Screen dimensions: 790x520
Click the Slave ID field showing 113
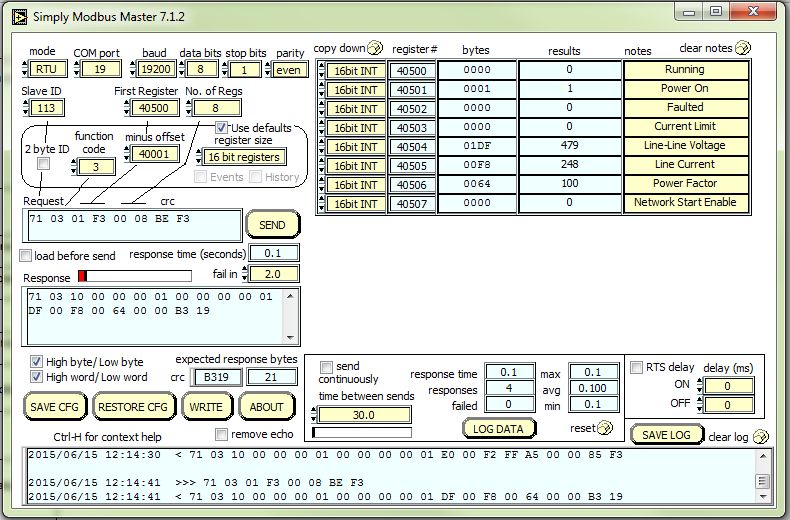point(47,108)
